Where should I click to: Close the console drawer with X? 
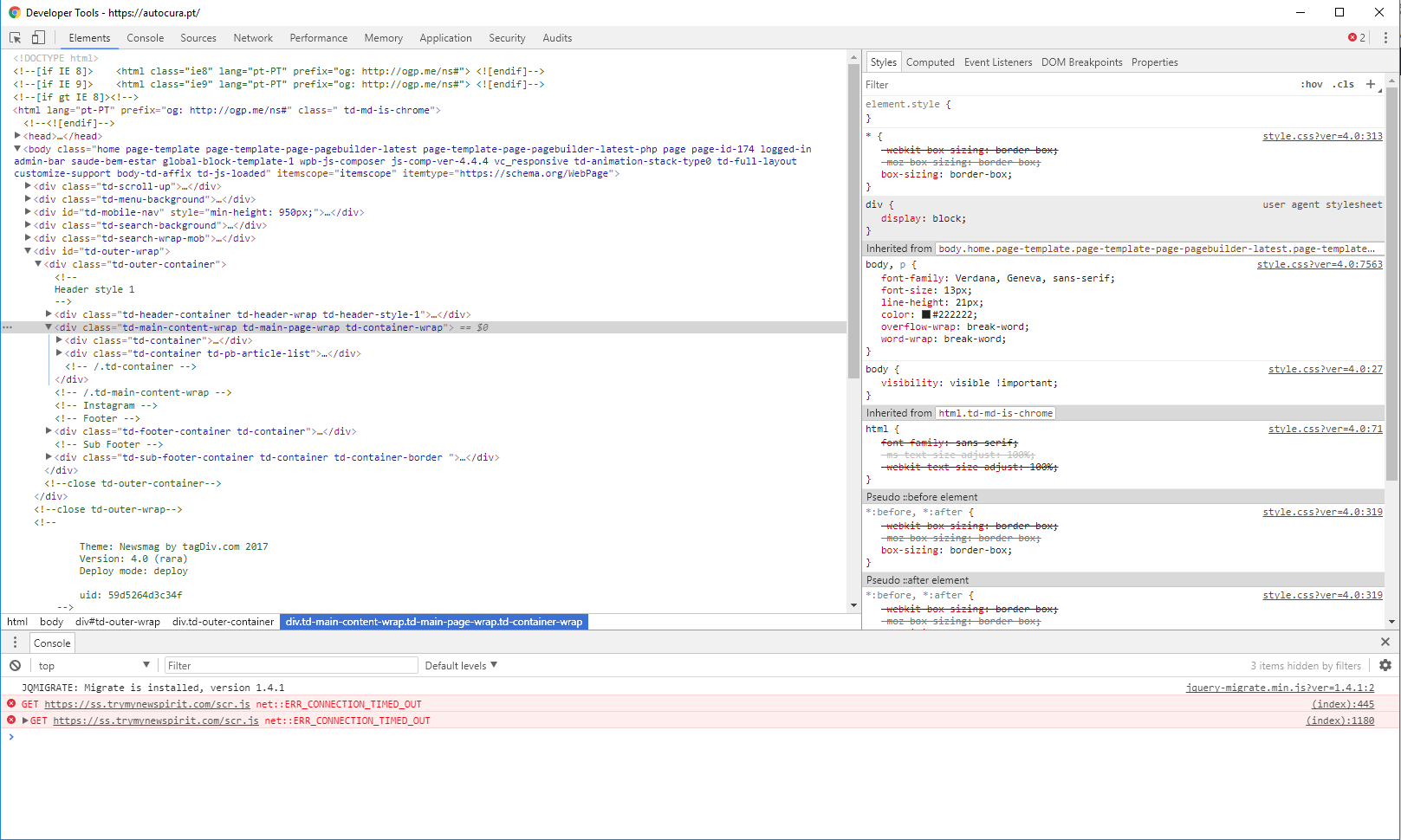[x=1385, y=642]
